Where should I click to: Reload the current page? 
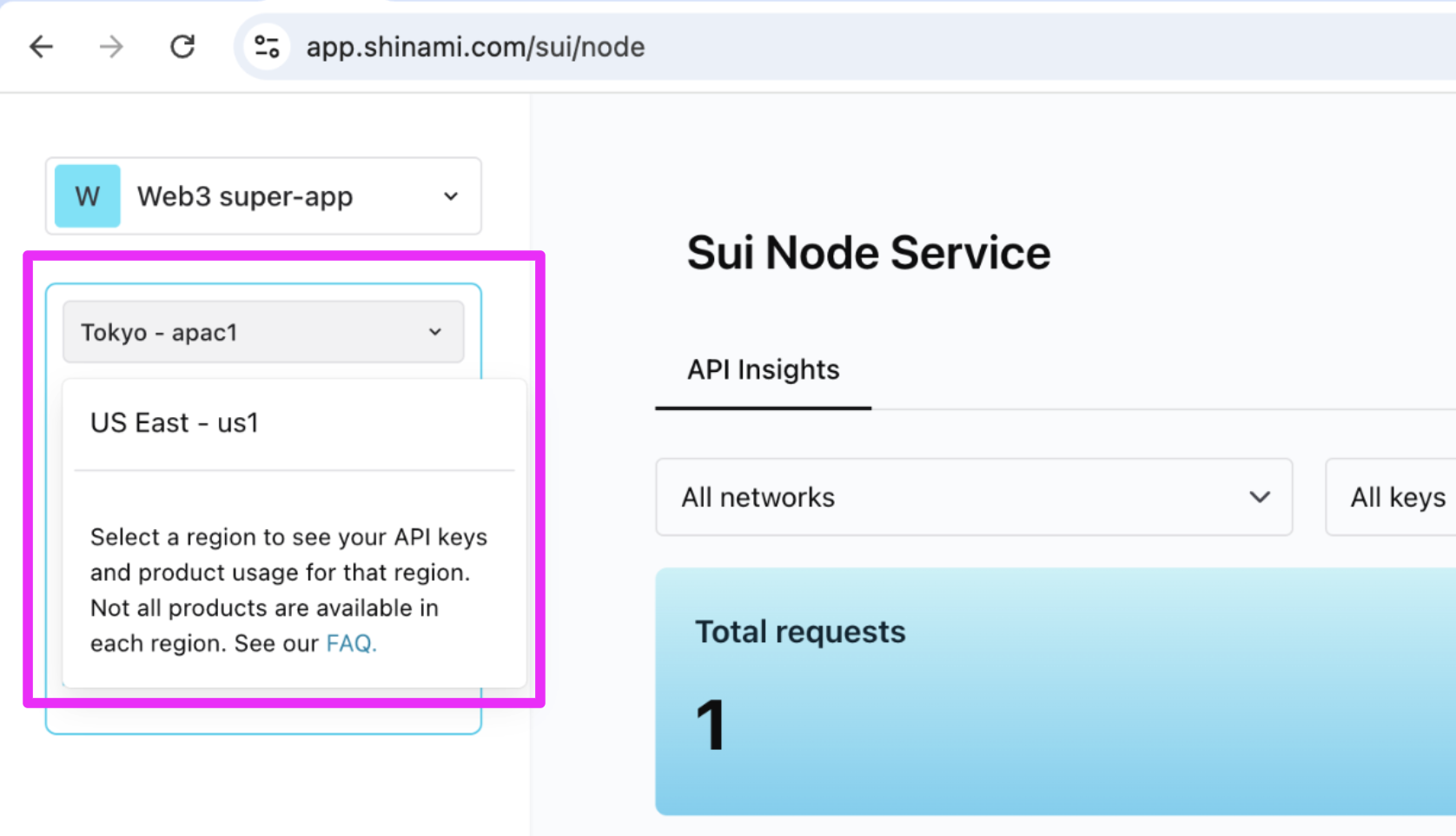click(x=182, y=47)
